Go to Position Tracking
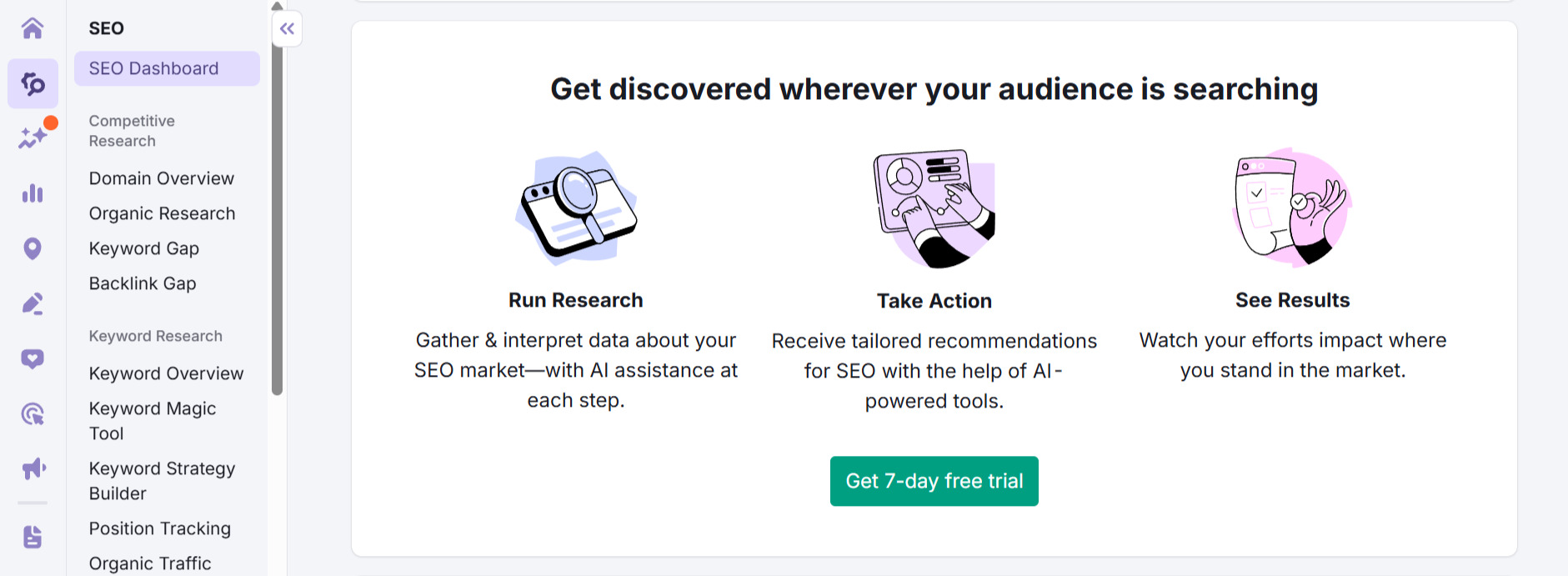Screen dimensions: 1568x576 [160, 528]
